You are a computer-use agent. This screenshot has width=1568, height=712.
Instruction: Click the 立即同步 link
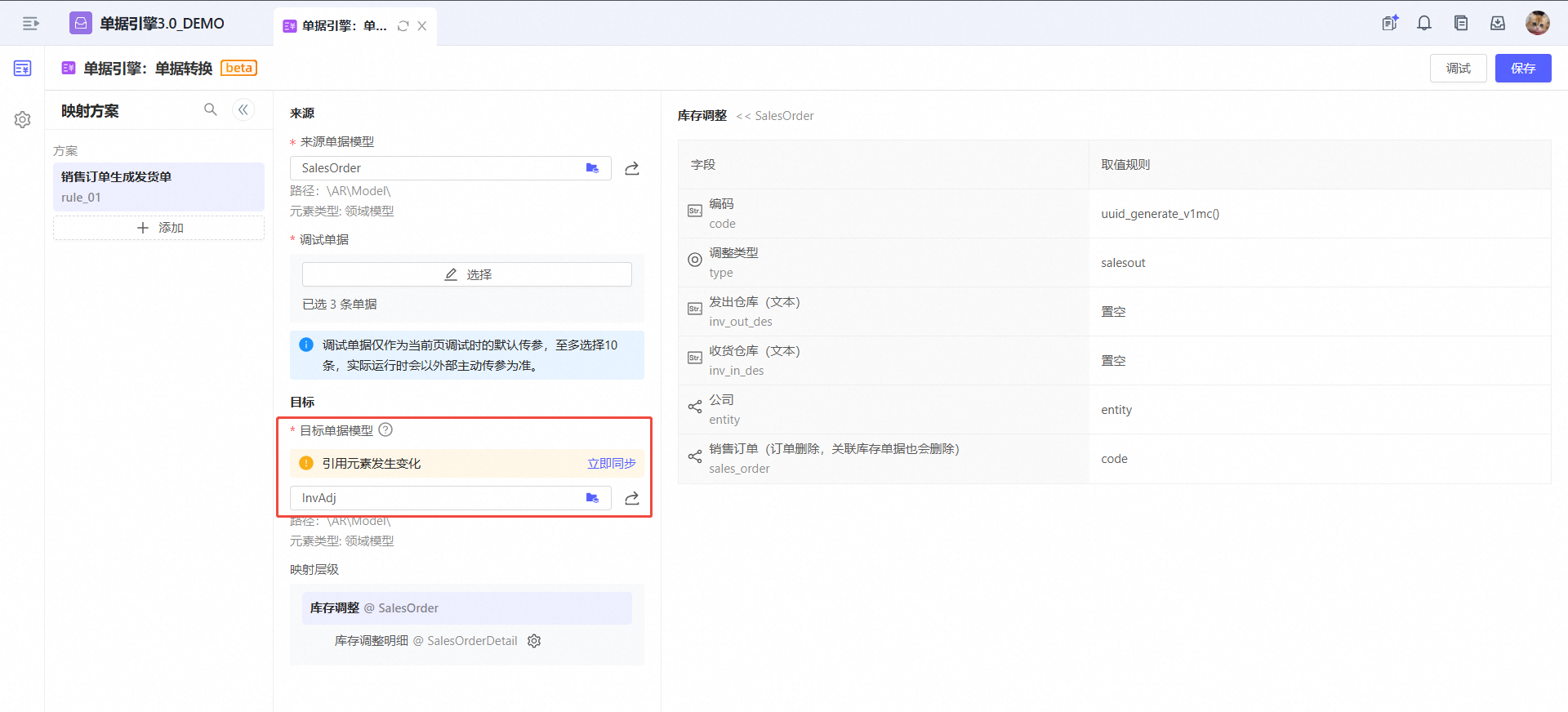[x=611, y=464]
